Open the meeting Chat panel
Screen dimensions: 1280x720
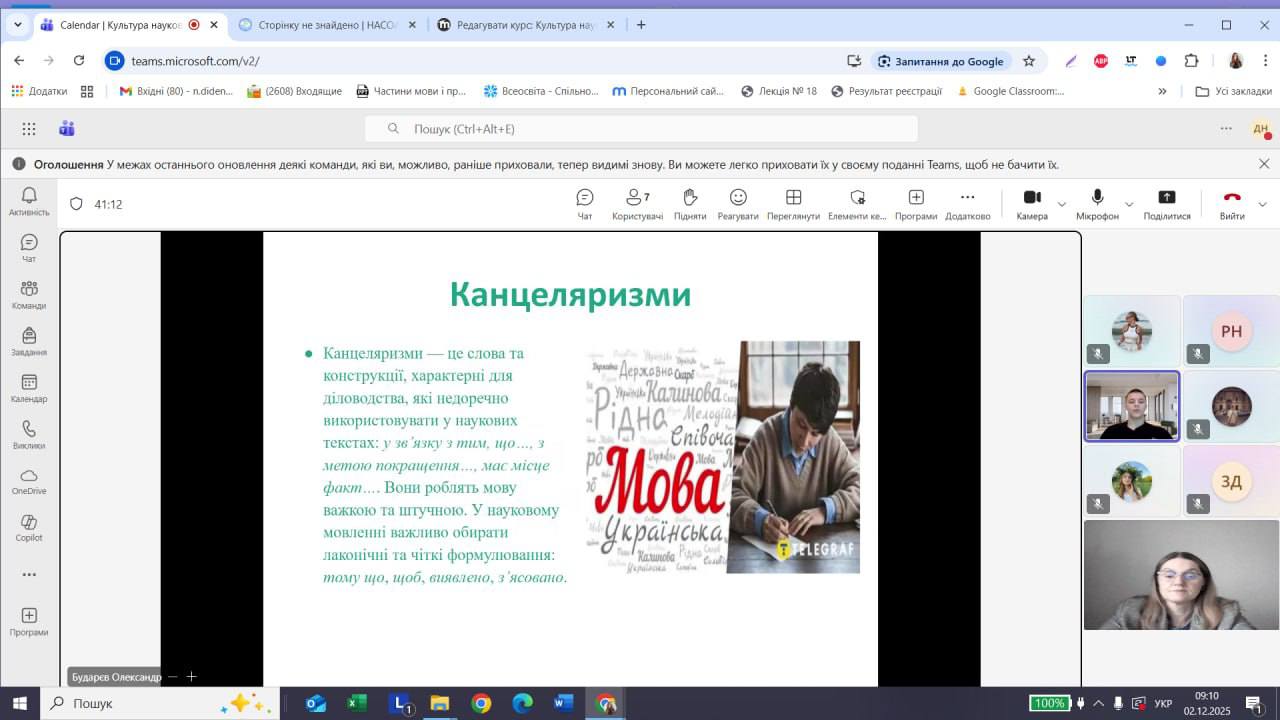585,203
